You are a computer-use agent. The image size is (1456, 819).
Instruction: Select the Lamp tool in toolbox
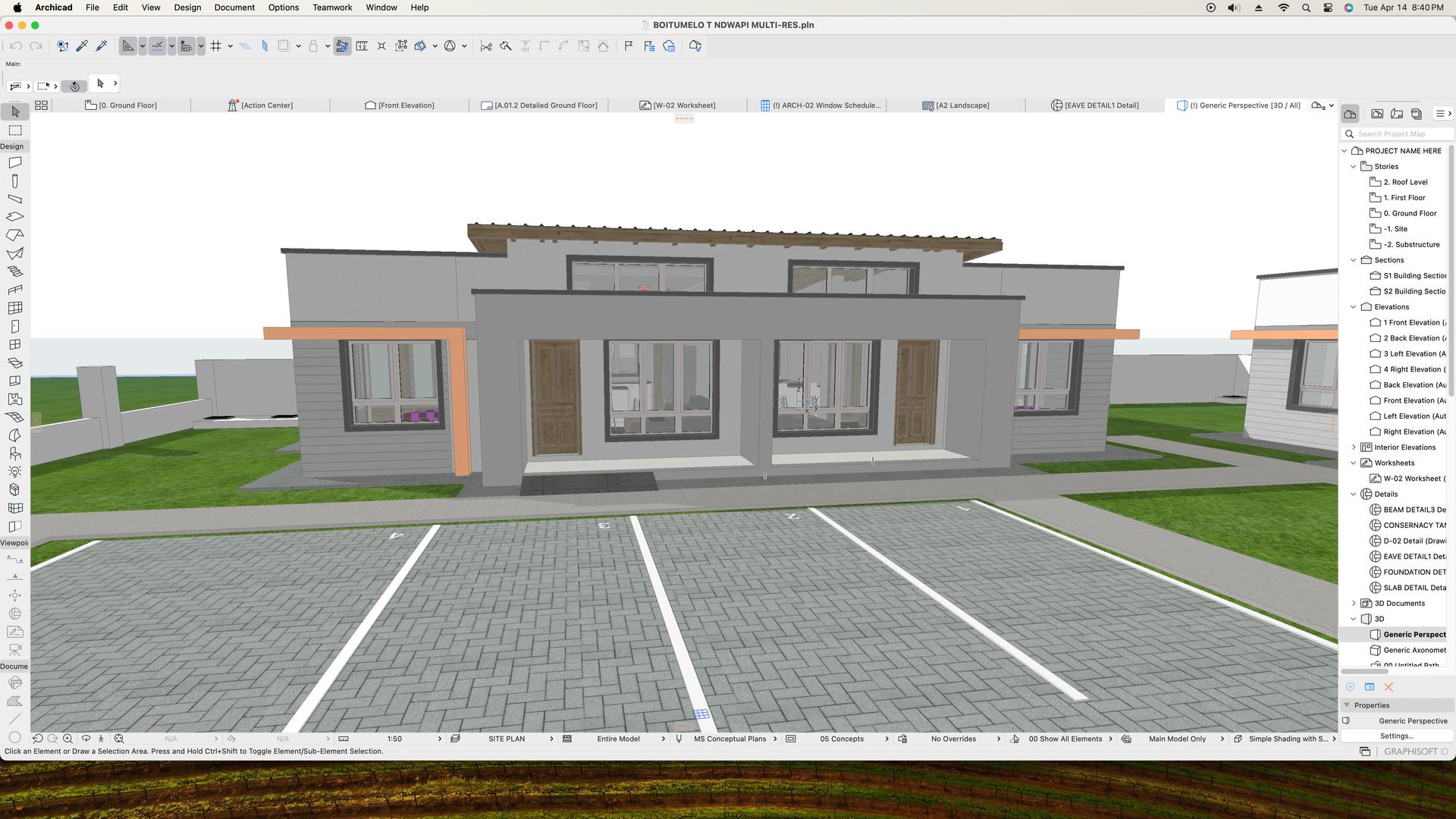[x=15, y=472]
